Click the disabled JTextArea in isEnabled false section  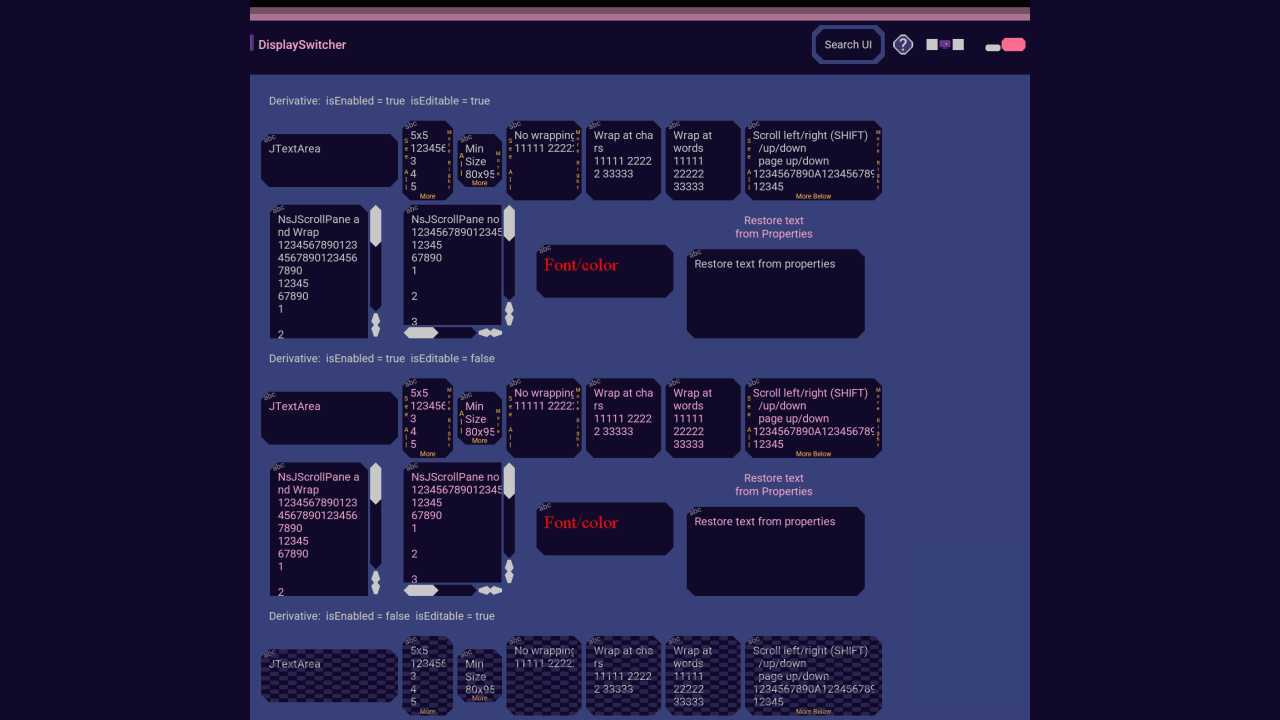pyautogui.click(x=329, y=676)
